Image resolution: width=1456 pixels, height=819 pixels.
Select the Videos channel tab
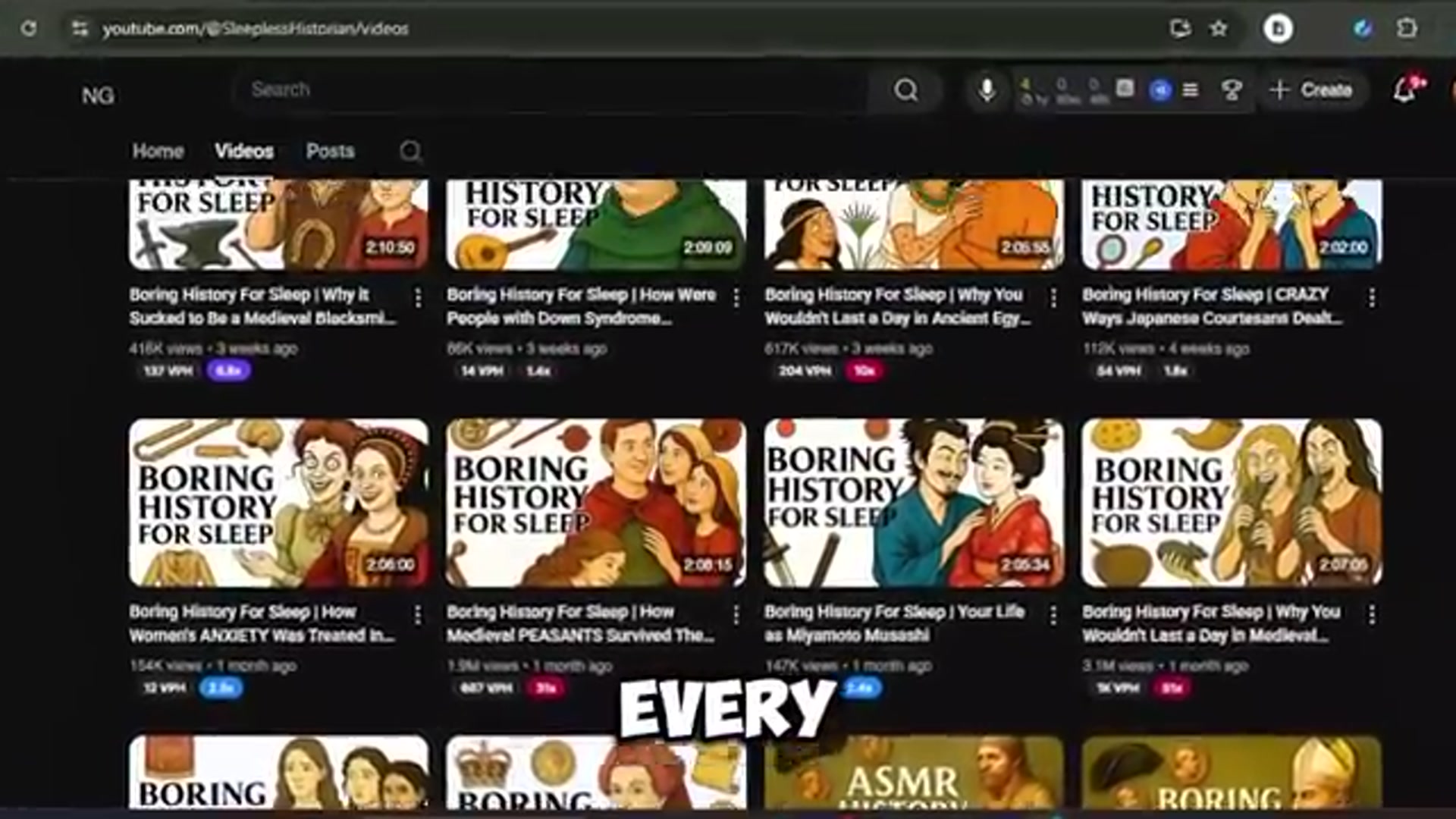(x=244, y=151)
